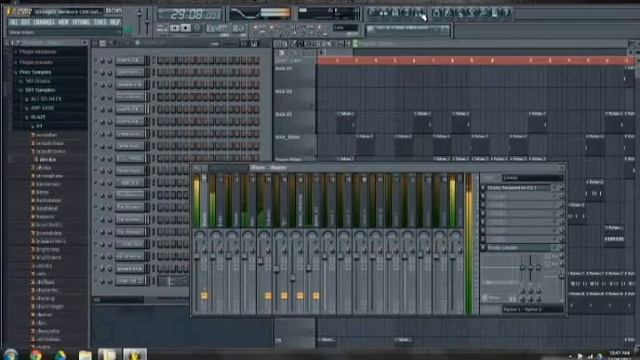
Task: Activate first step of the top channel
Action: [x=160, y=60]
